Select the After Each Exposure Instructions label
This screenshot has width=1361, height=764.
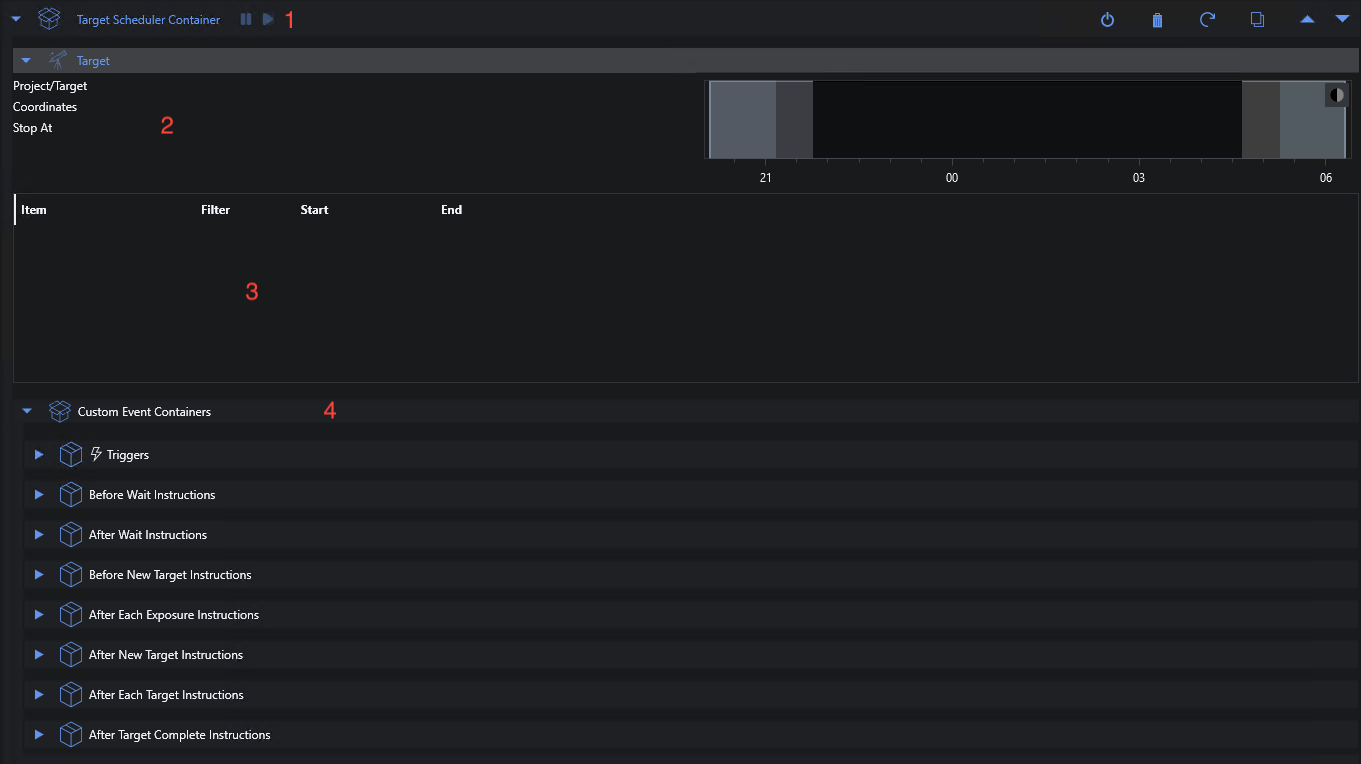click(x=174, y=615)
